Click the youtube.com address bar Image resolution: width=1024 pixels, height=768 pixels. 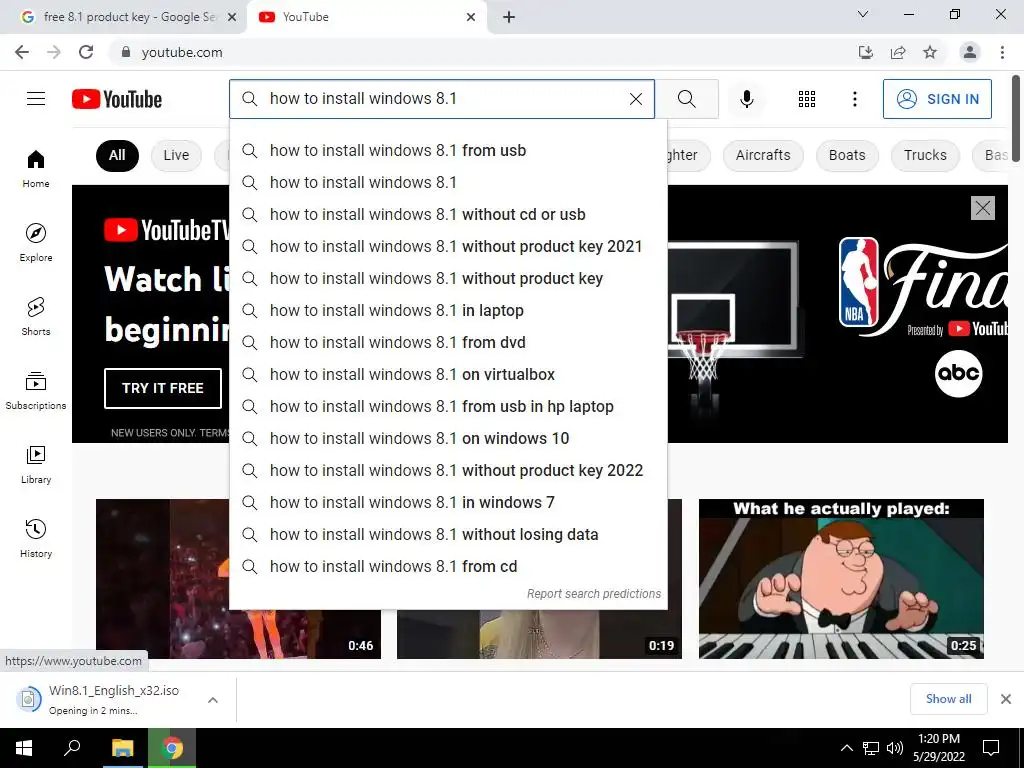(x=483, y=52)
